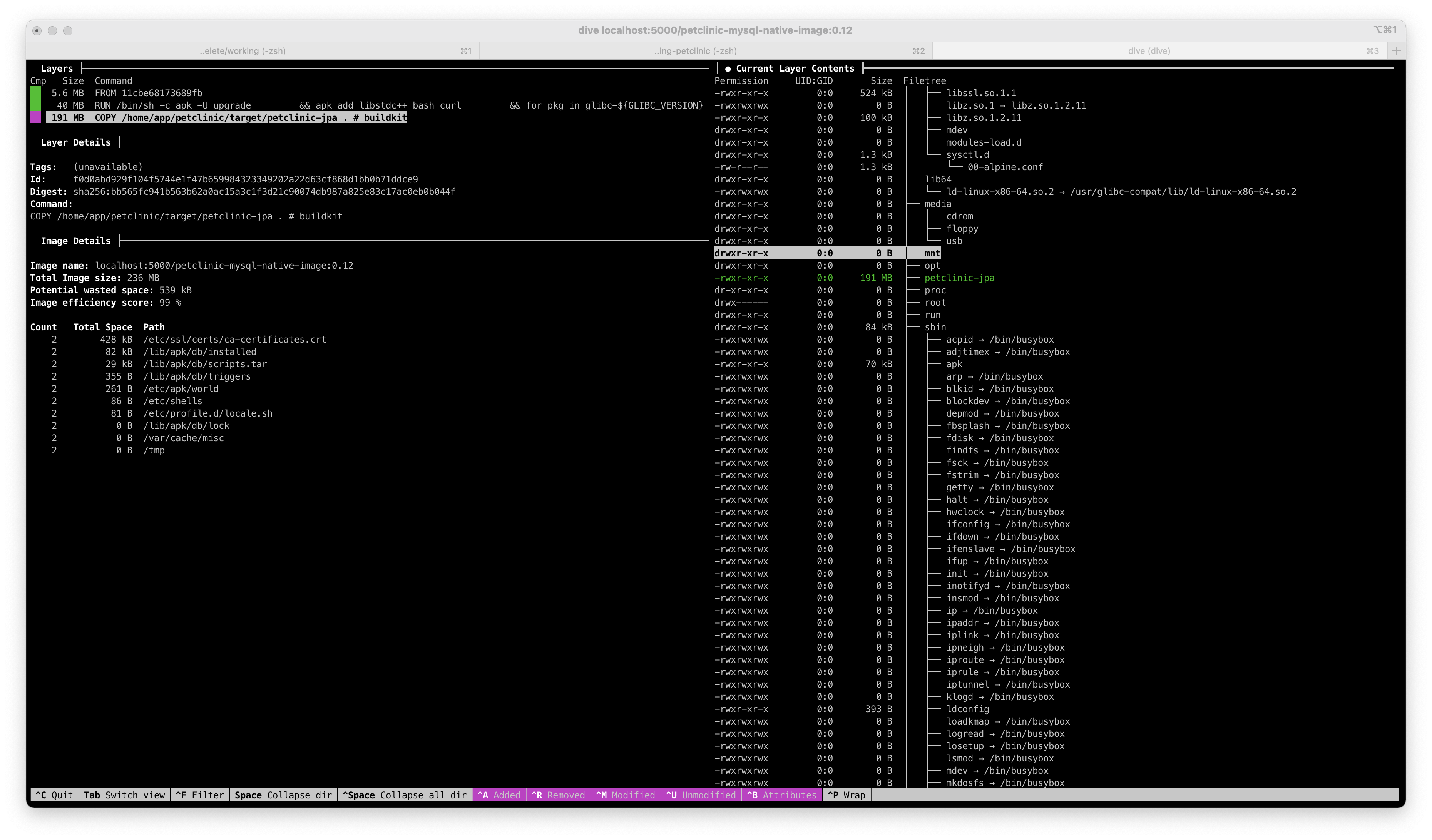The width and height of the screenshot is (1432, 840).
Task: Click the window title dive localhost:5000
Action: click(715, 30)
